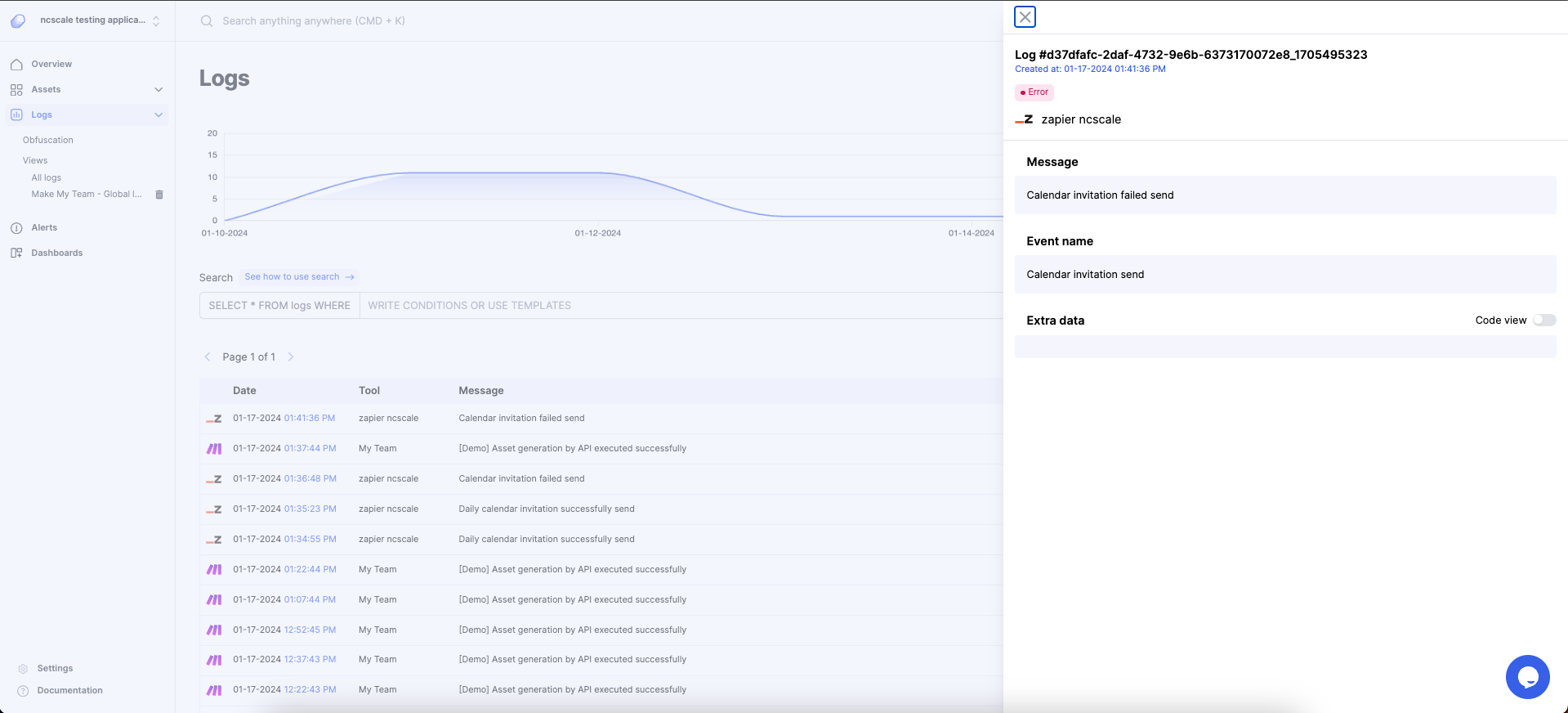The width and height of the screenshot is (1568, 713).
Task: Click the Tool column header
Action: (369, 391)
